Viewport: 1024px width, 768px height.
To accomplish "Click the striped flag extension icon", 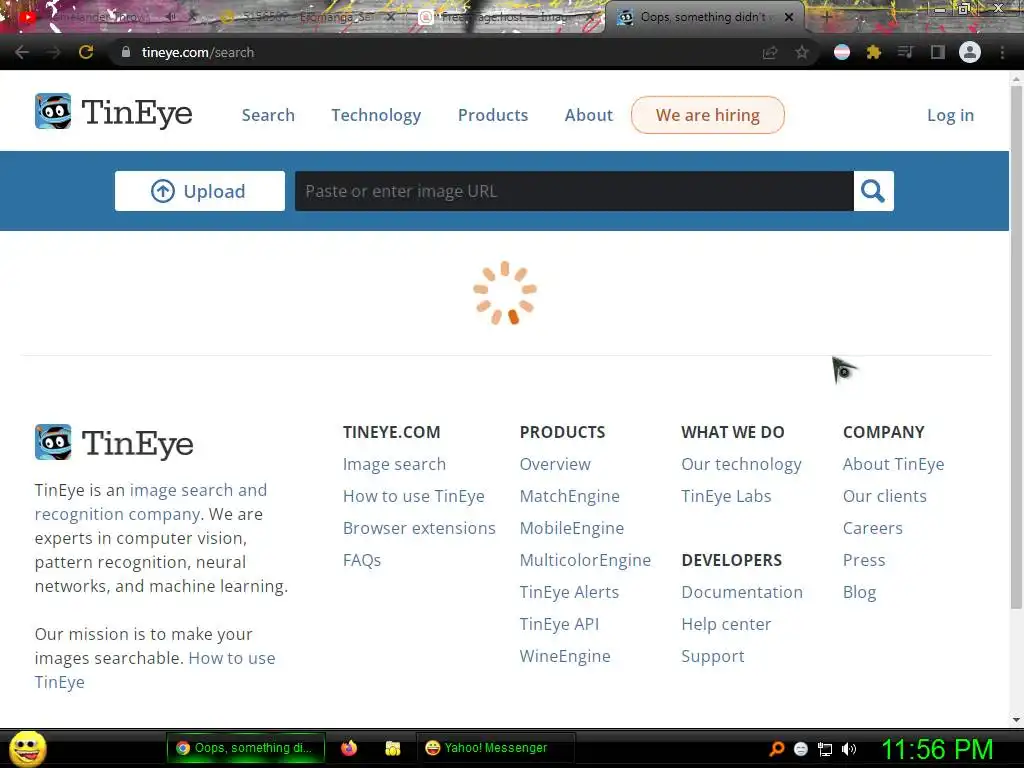I will [842, 52].
